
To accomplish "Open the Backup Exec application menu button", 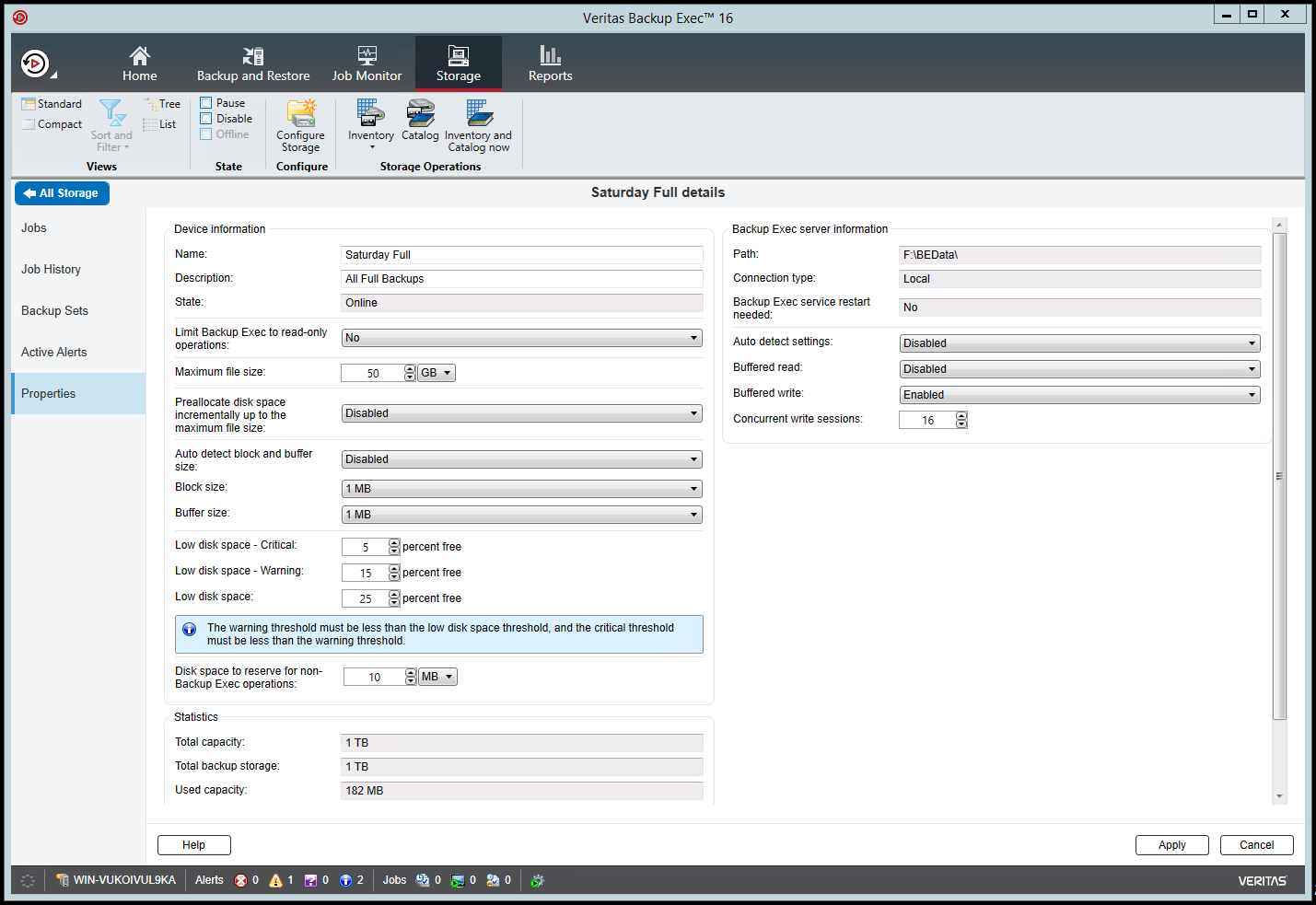I will pos(35,62).
